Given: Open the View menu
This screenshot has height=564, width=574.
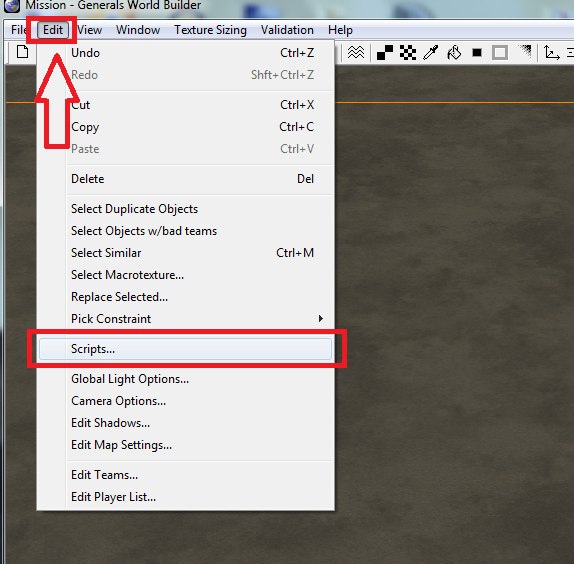Looking at the screenshot, I should pos(89,30).
